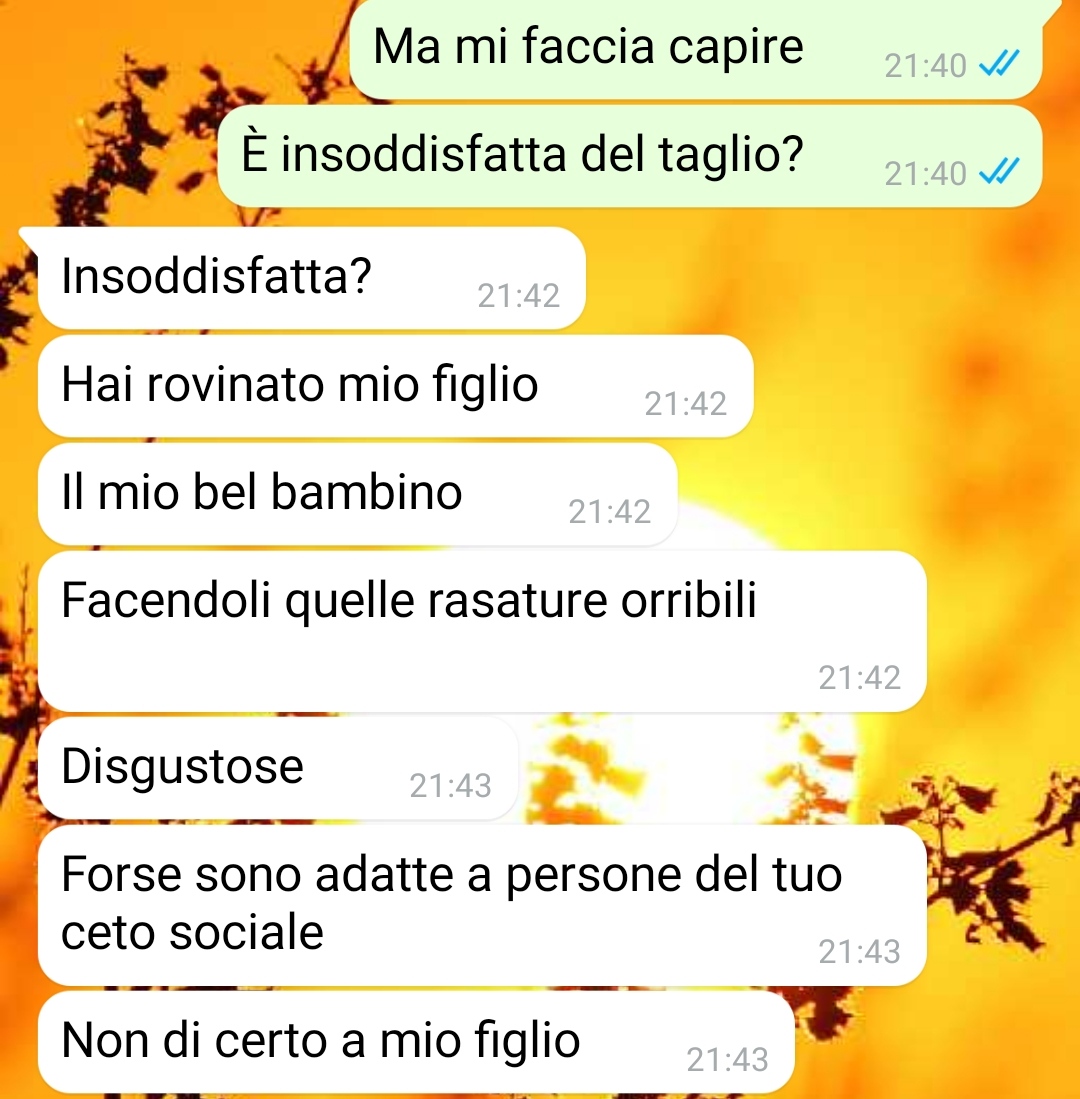
Task: Tap the 21:43 timestamp beside 'Disgustose'
Action: tap(451, 786)
